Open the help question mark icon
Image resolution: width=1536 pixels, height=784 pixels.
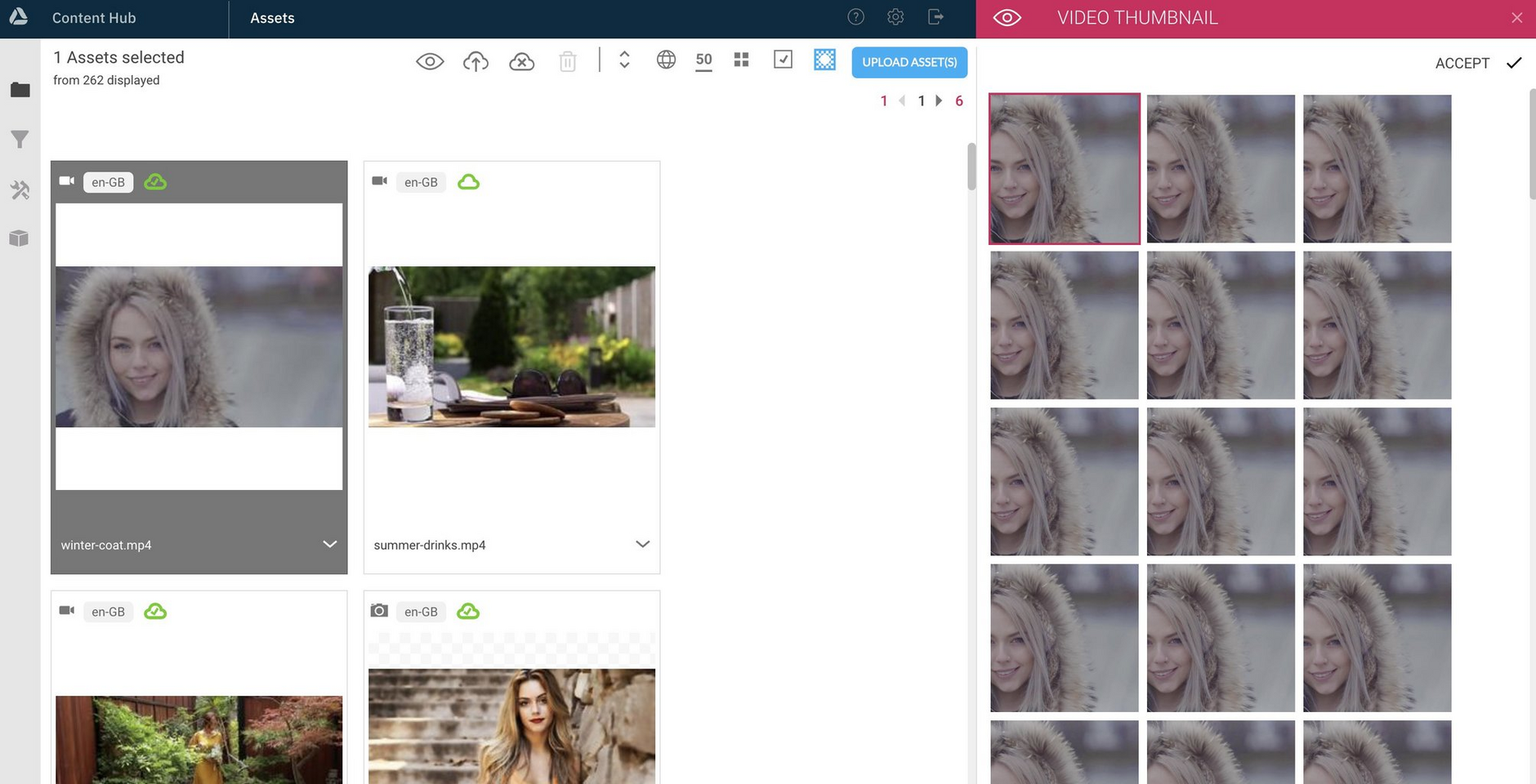point(855,17)
